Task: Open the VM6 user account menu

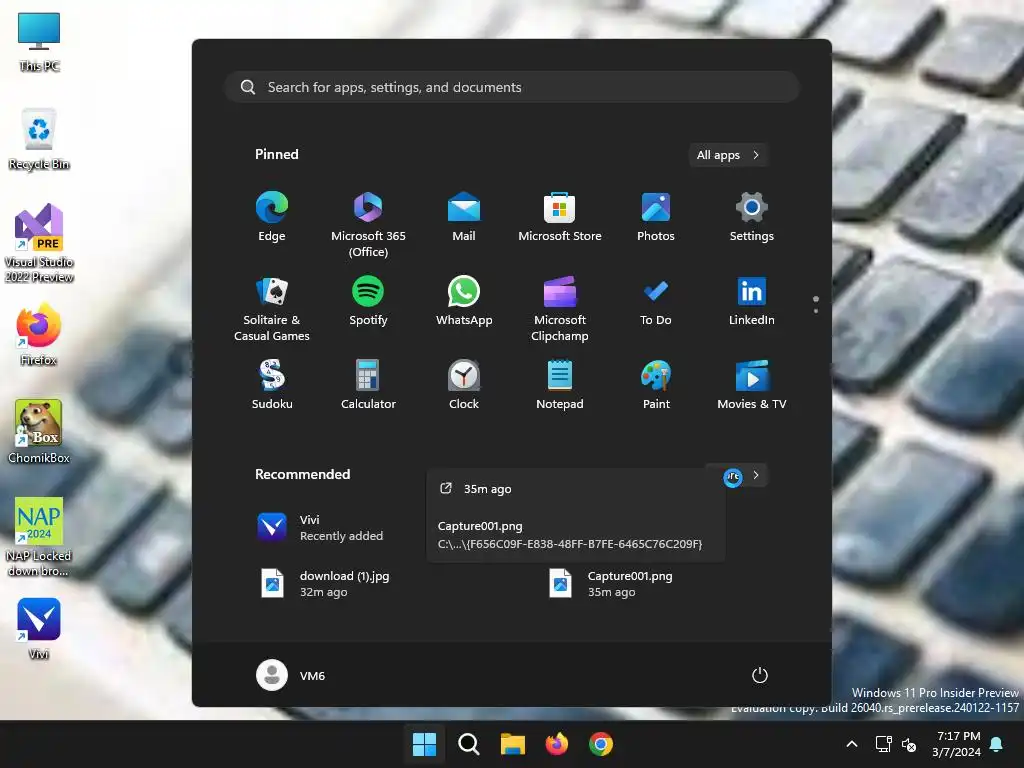Action: (291, 675)
